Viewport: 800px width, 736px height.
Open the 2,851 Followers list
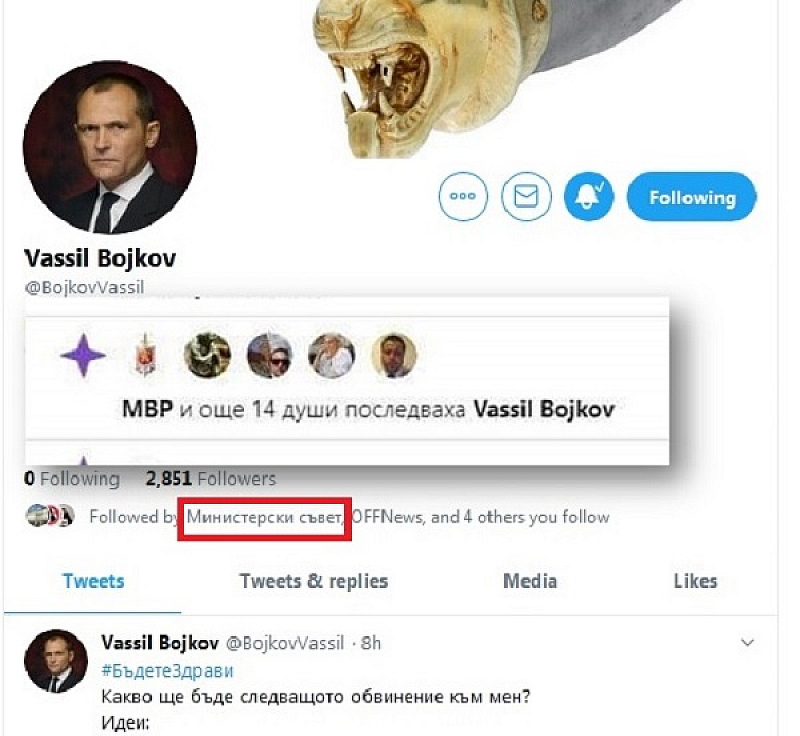point(211,479)
